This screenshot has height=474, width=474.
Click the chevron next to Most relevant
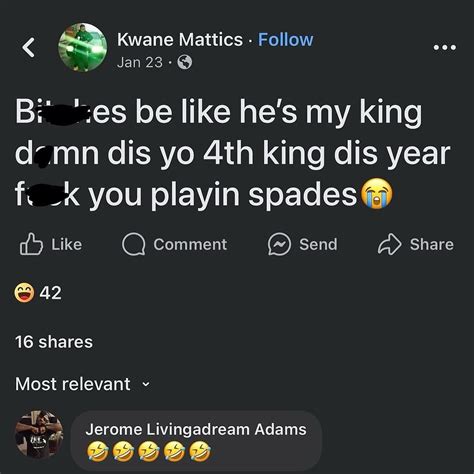[146, 384]
